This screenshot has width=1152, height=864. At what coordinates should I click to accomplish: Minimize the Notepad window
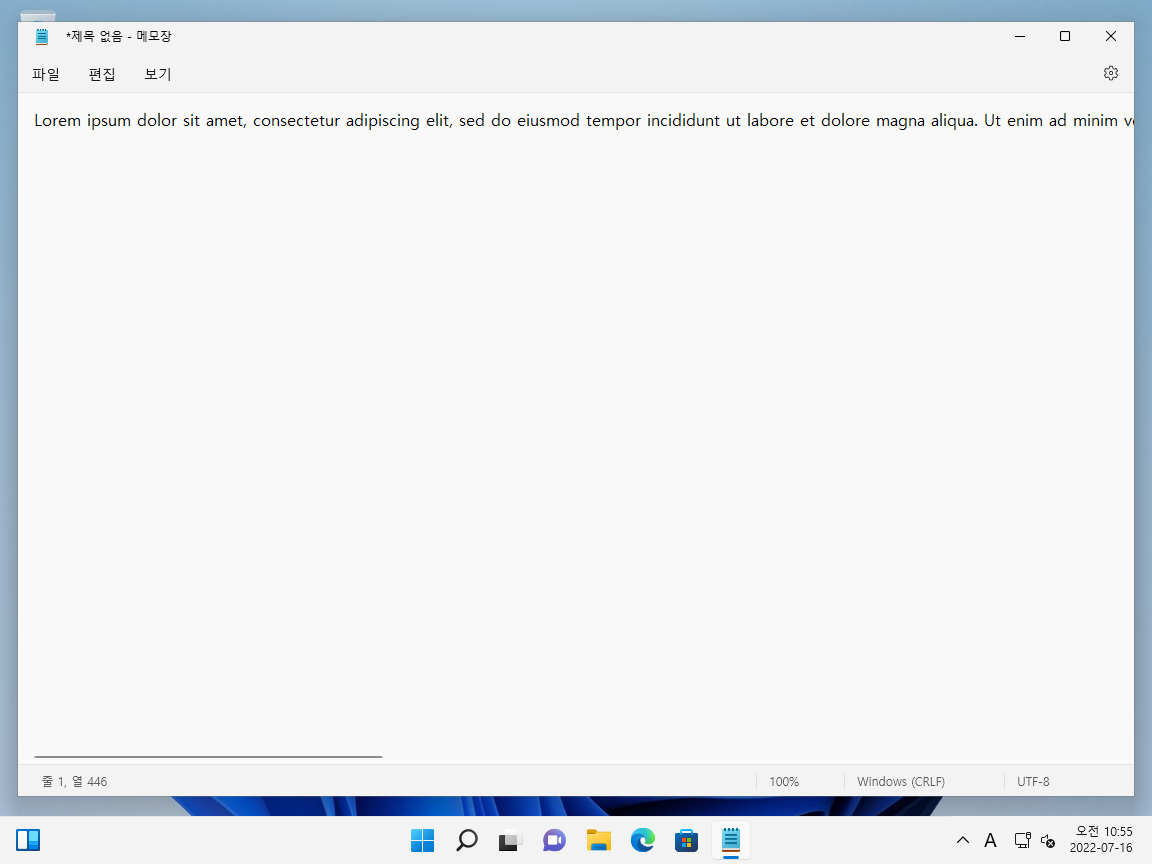tap(1020, 36)
